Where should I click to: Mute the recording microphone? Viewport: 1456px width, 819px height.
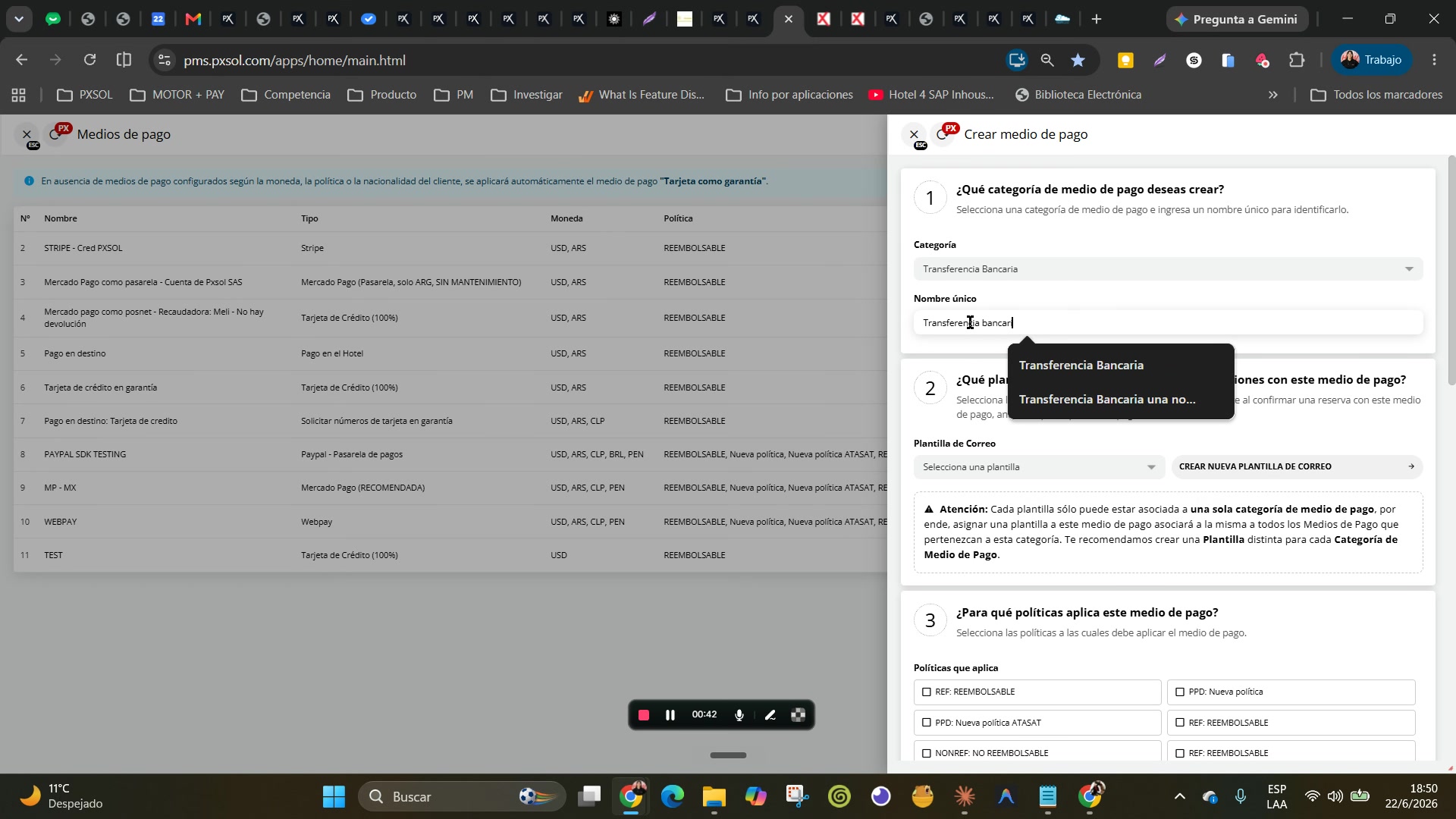739,715
